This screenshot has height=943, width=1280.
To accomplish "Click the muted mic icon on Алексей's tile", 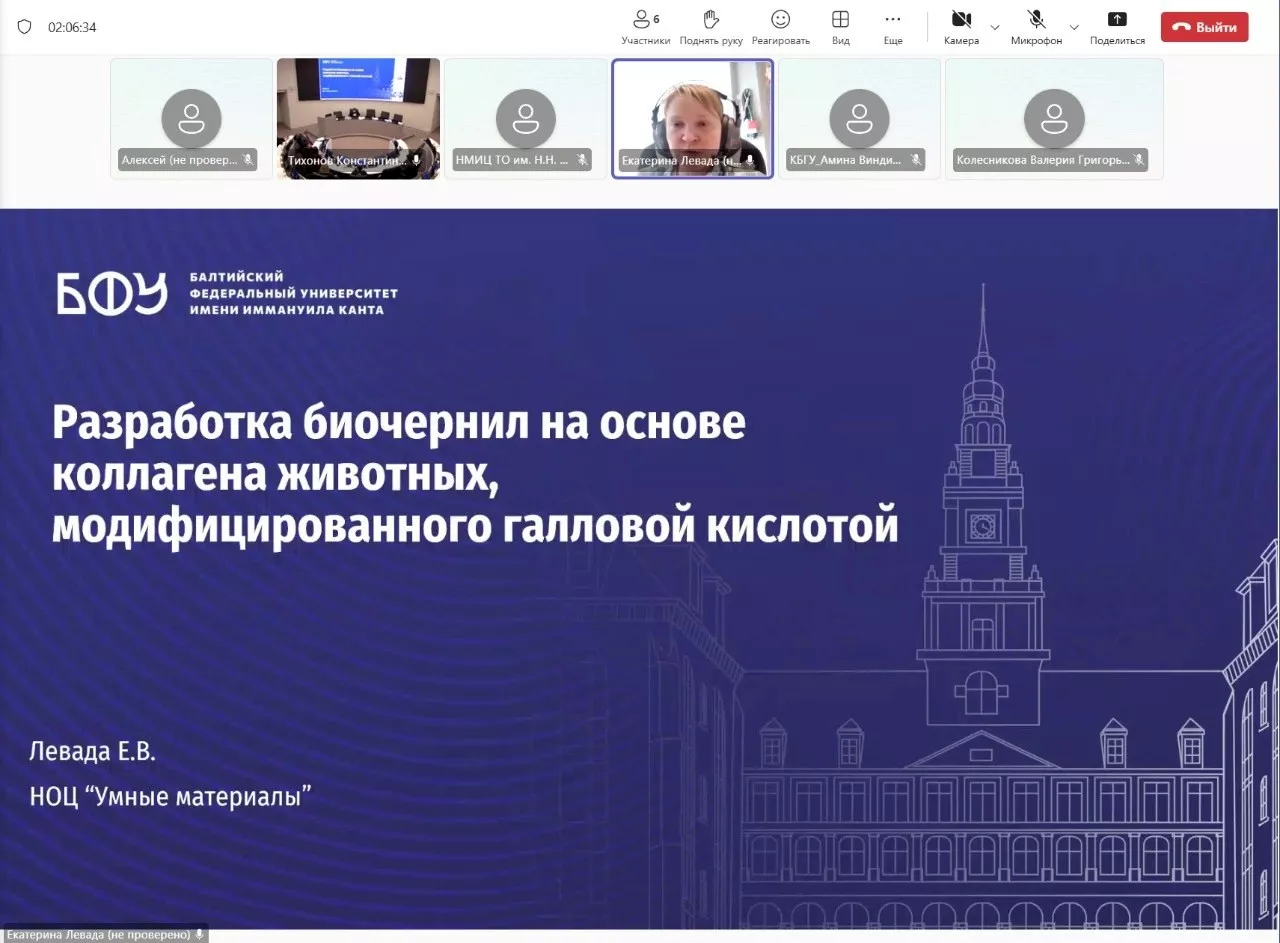I will coord(247,160).
